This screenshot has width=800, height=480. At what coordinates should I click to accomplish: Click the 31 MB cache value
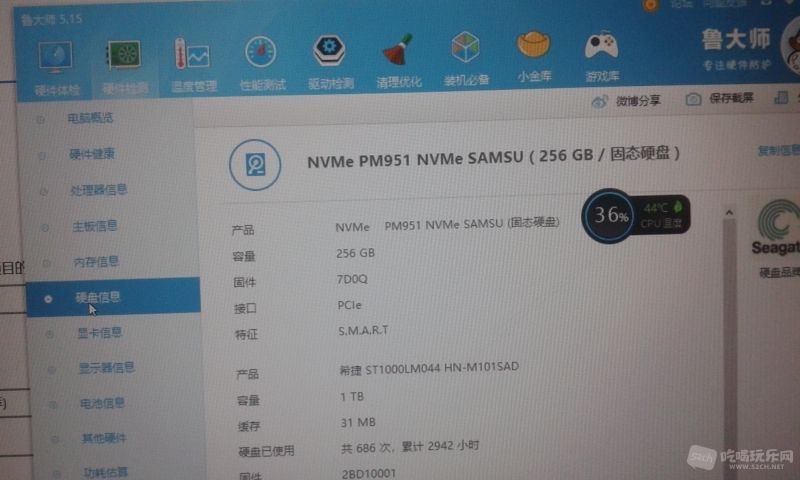(358, 422)
